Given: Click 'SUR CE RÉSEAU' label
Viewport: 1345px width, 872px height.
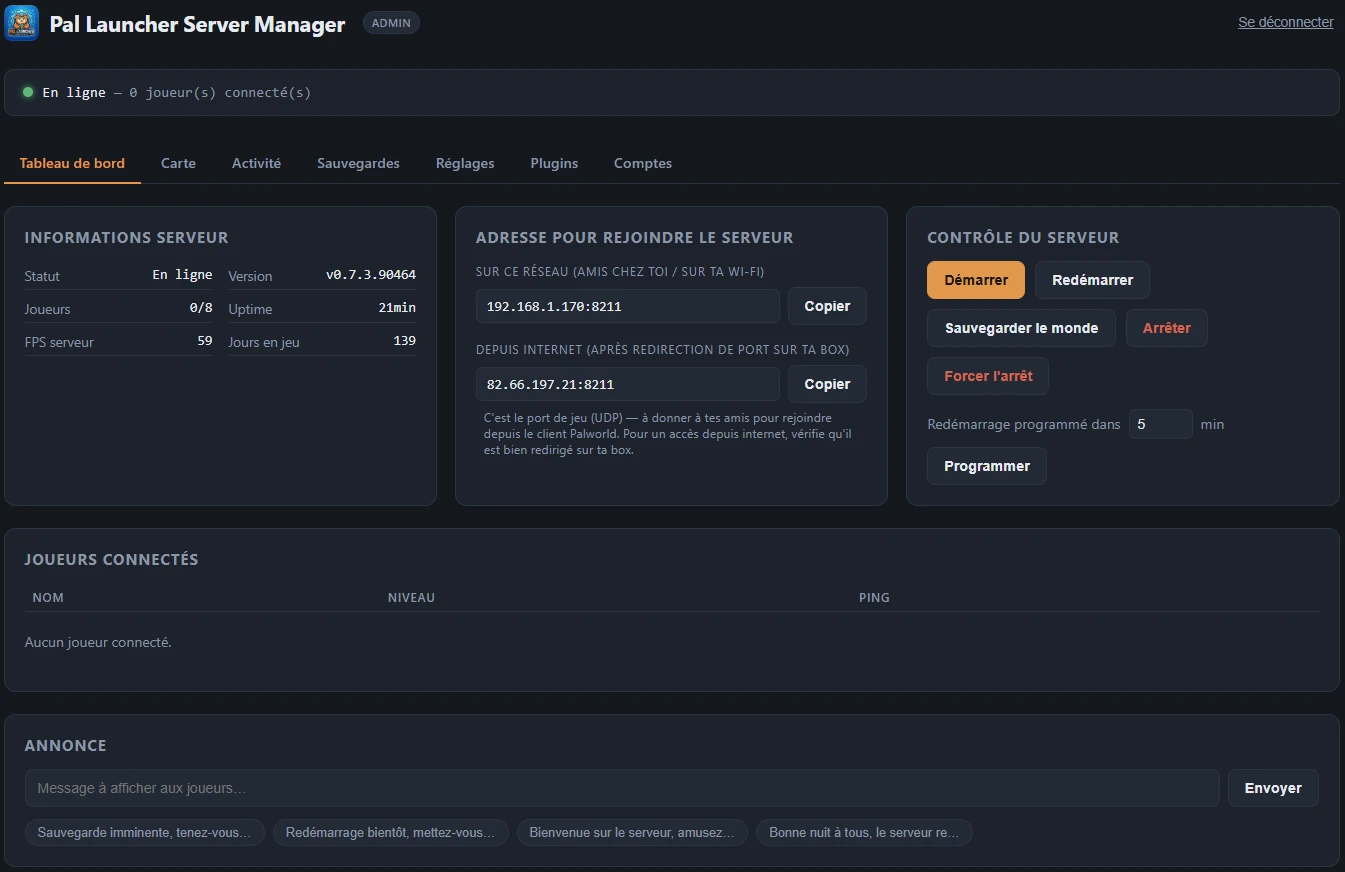Looking at the screenshot, I should 620,272.
